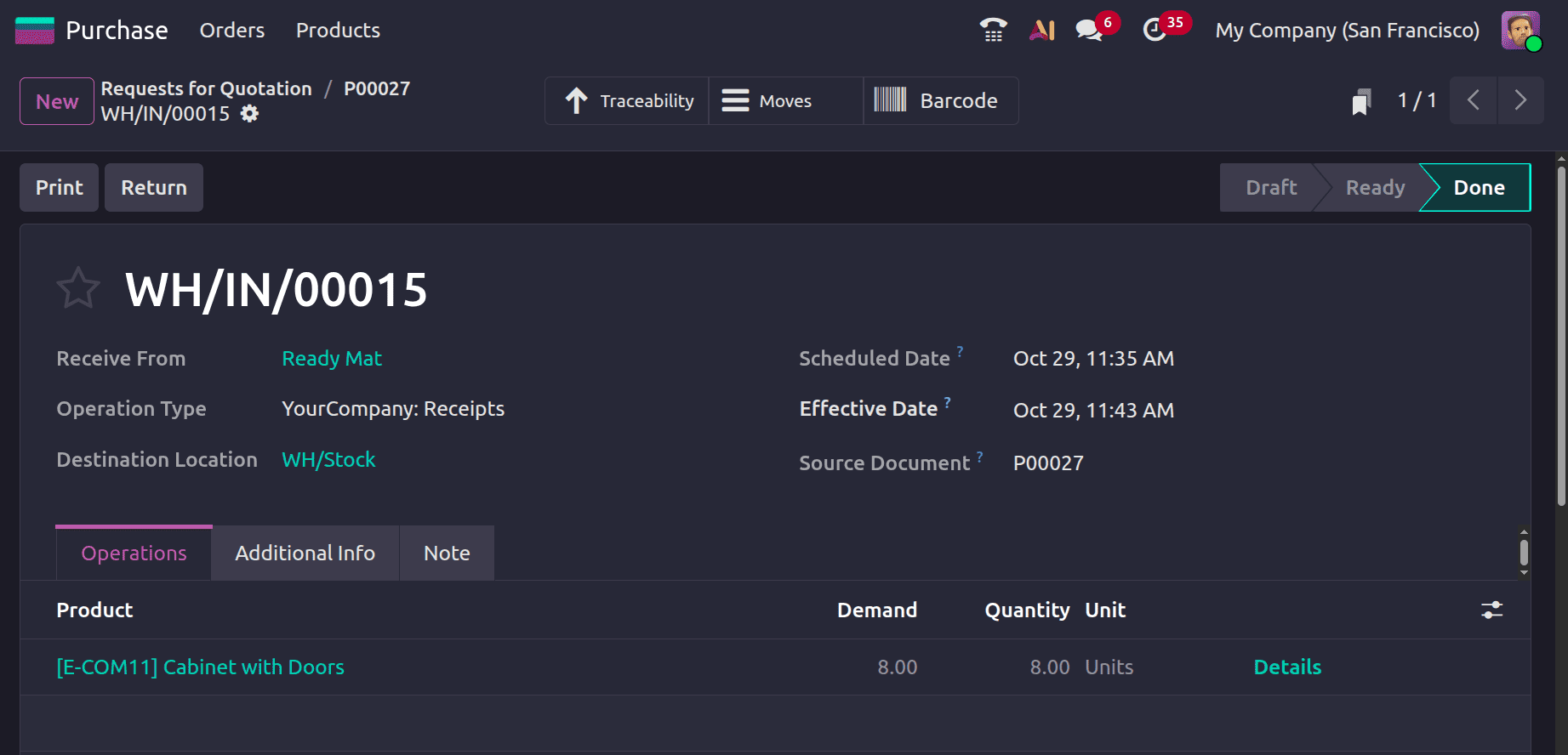Open Details for the Cabinet with Doors line
1568x755 pixels.
pyautogui.click(x=1287, y=667)
